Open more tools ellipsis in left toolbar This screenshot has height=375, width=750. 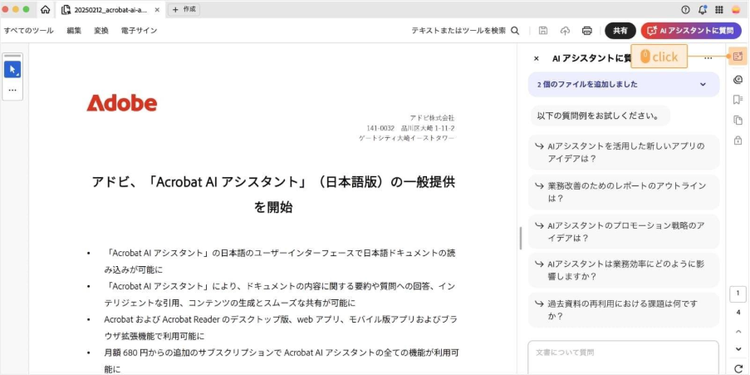point(12,90)
